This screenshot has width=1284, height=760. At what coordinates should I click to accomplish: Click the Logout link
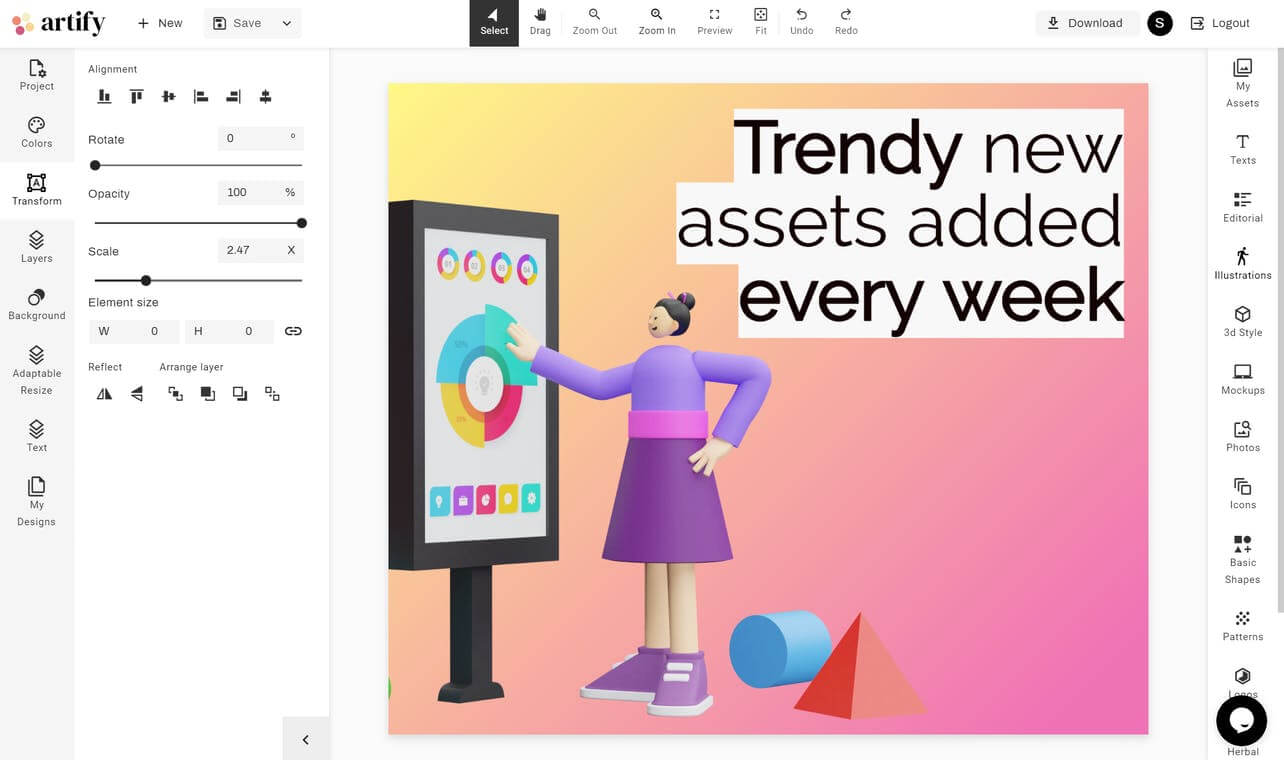[x=1219, y=23]
